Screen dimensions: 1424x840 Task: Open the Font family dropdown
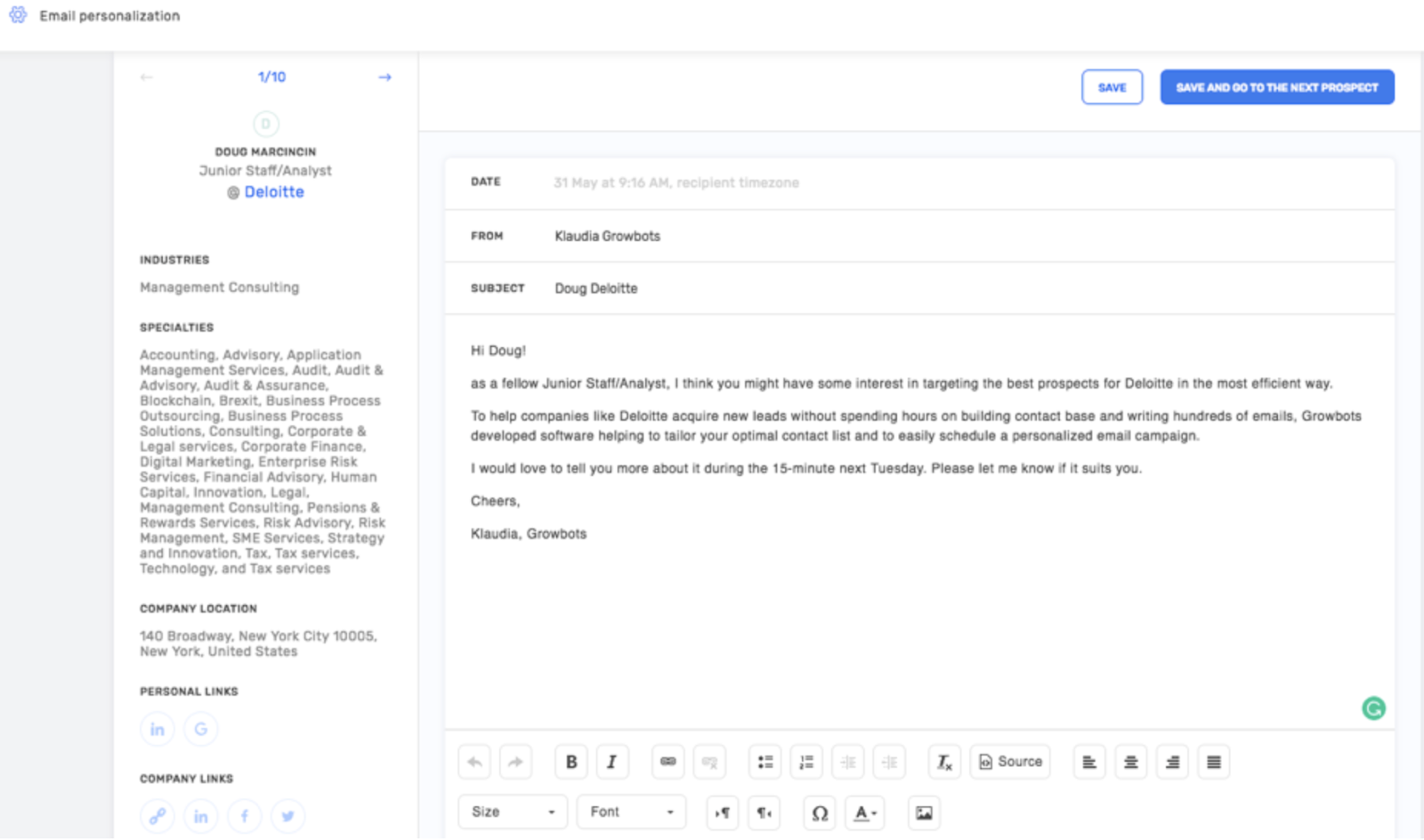click(630, 812)
